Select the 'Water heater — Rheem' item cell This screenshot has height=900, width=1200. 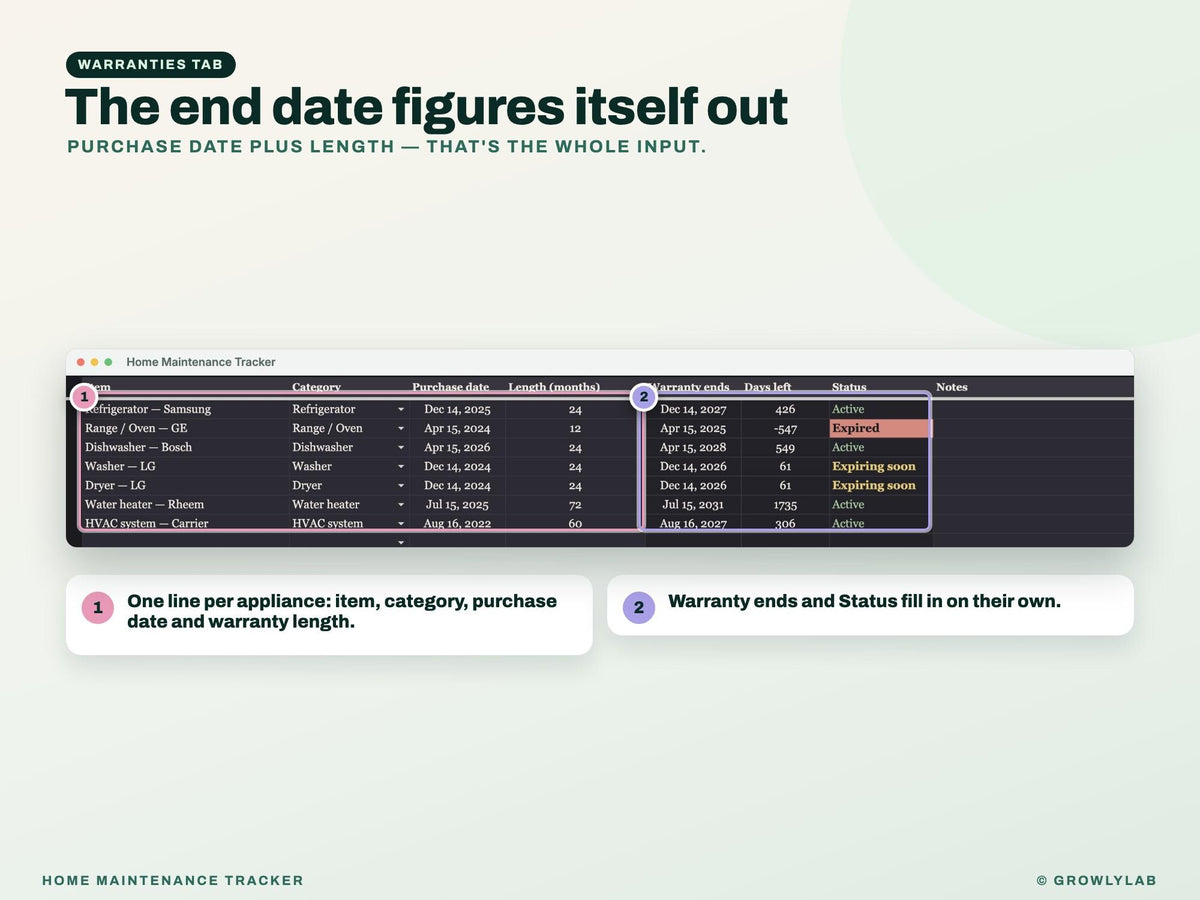tap(186, 504)
